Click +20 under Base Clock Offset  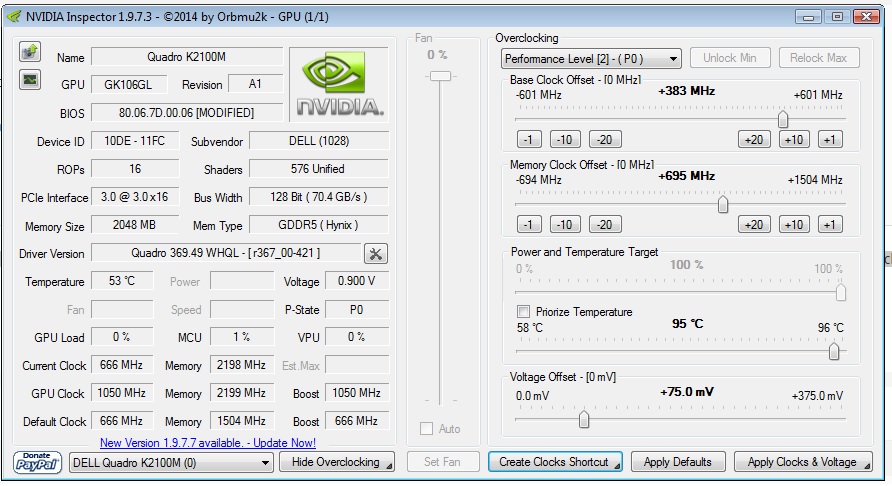754,139
